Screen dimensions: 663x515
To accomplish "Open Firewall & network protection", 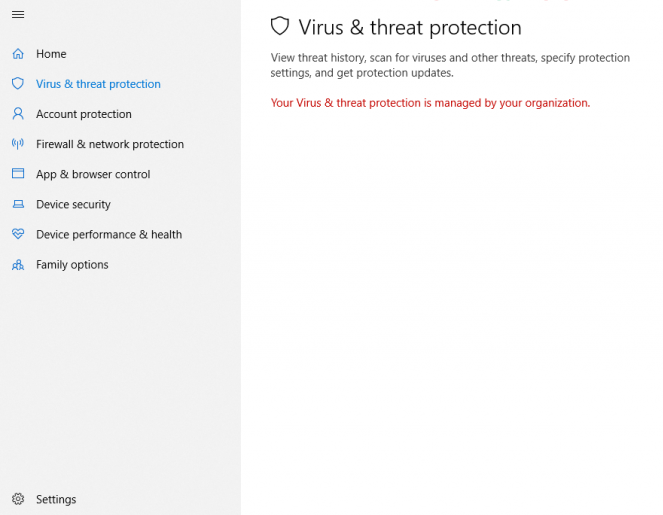I will [110, 144].
